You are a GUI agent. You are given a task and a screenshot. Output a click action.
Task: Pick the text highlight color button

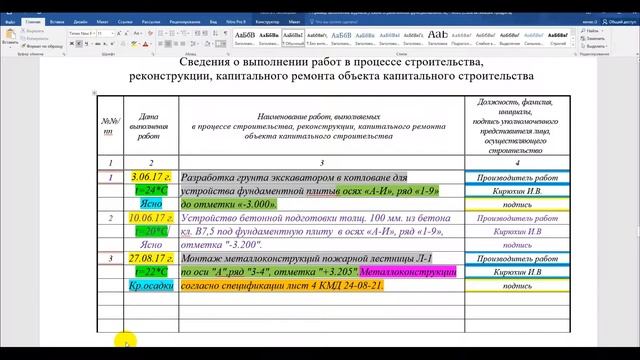tap(133, 44)
